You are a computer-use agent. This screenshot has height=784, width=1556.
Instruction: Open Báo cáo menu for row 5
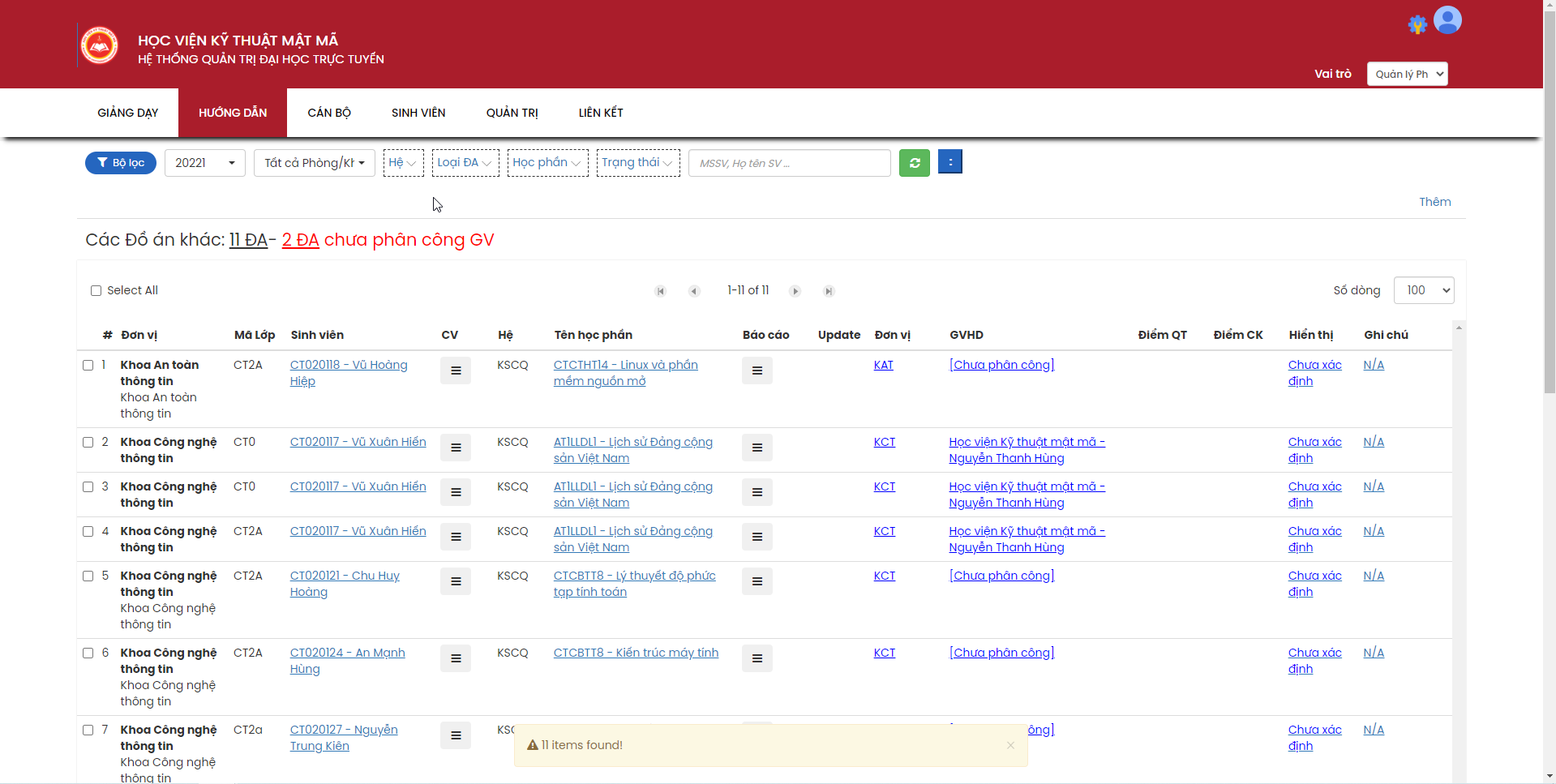[757, 581]
